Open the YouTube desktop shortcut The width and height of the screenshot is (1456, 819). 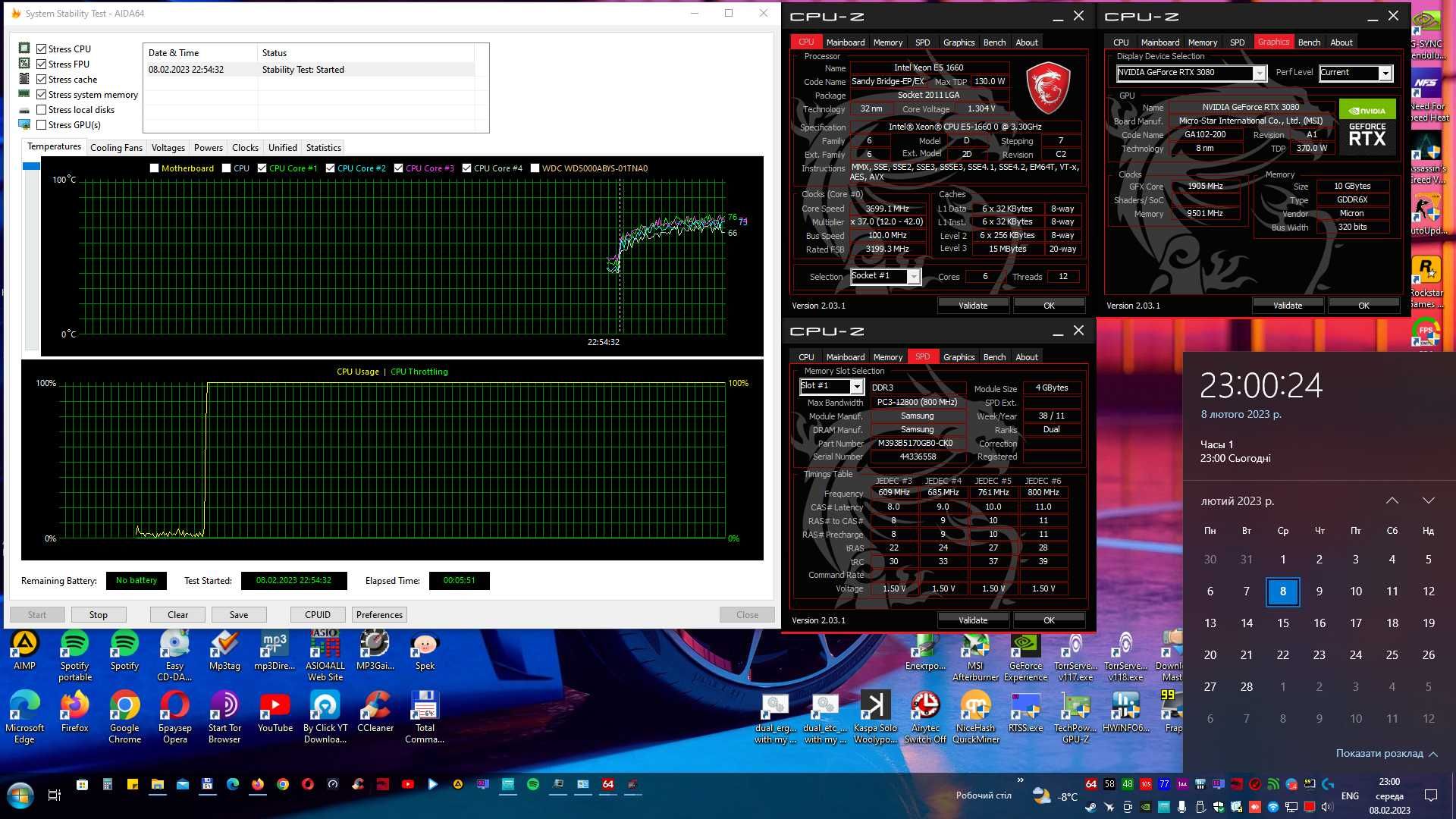click(x=275, y=712)
